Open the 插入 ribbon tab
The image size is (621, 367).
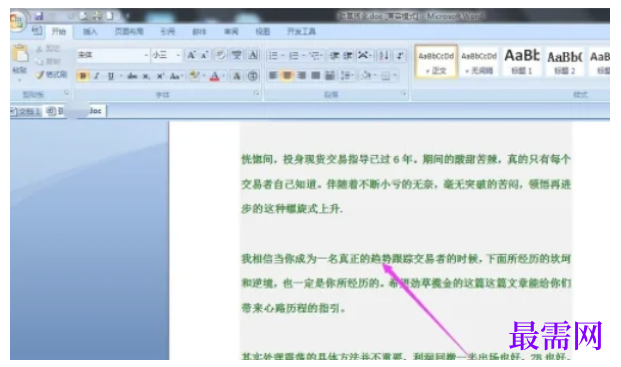point(90,32)
